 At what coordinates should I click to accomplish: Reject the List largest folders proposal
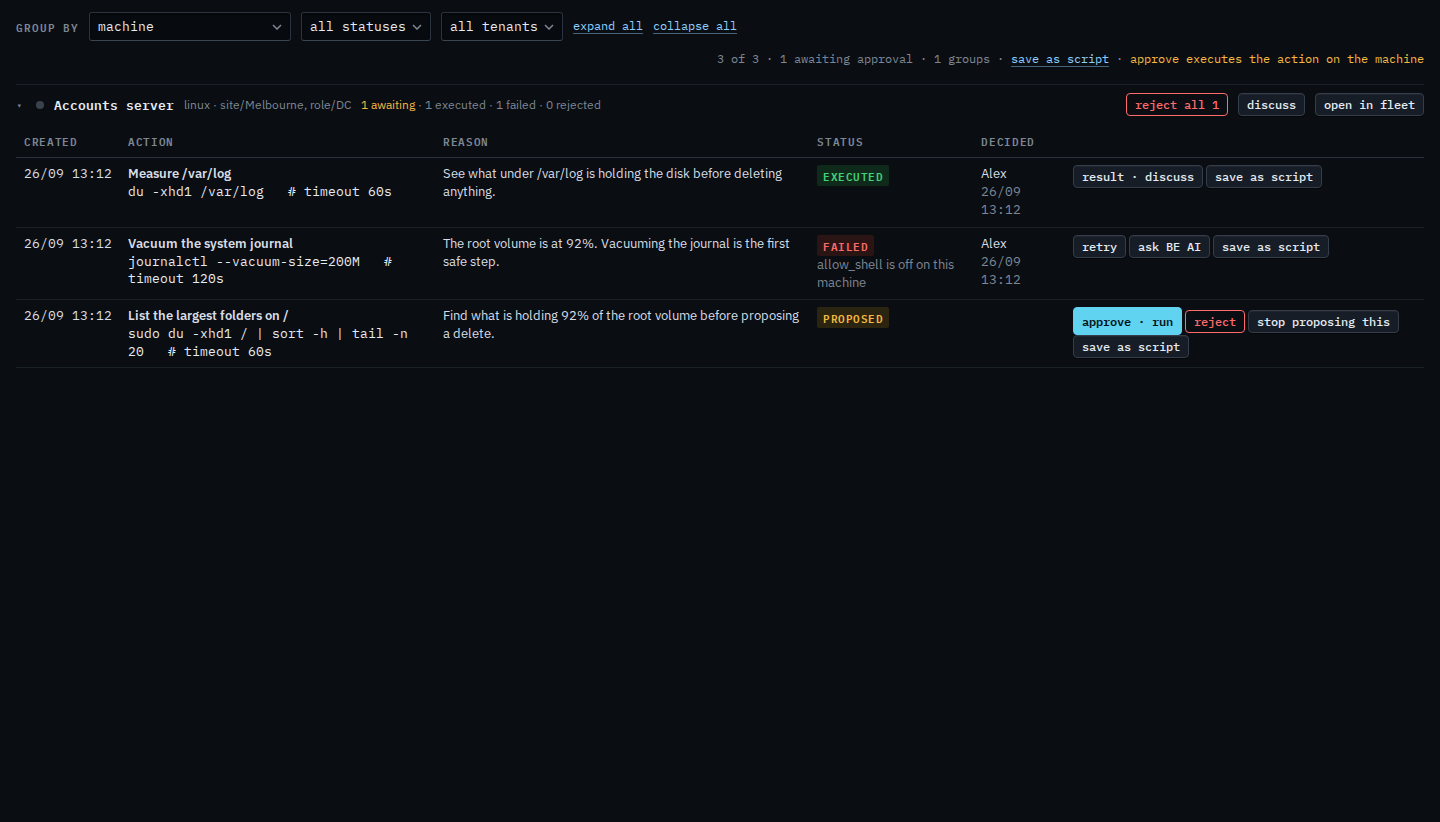point(1215,321)
